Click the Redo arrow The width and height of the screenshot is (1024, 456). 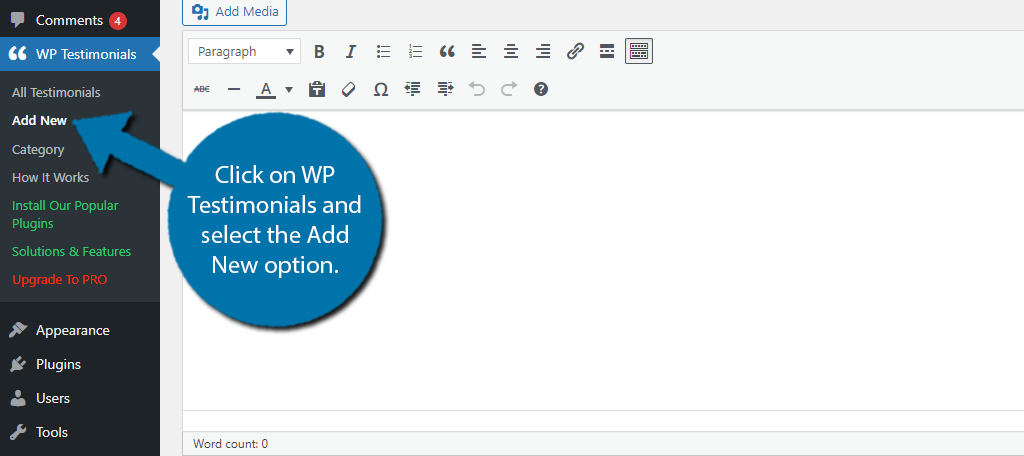click(509, 90)
